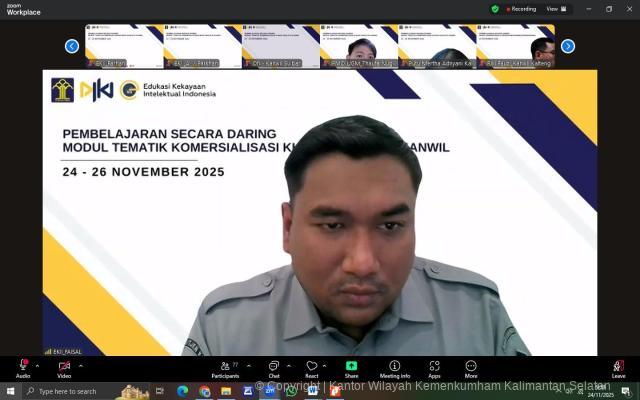Click the green Share screen button
Image resolution: width=640 pixels, height=400 pixels.
(x=351, y=367)
